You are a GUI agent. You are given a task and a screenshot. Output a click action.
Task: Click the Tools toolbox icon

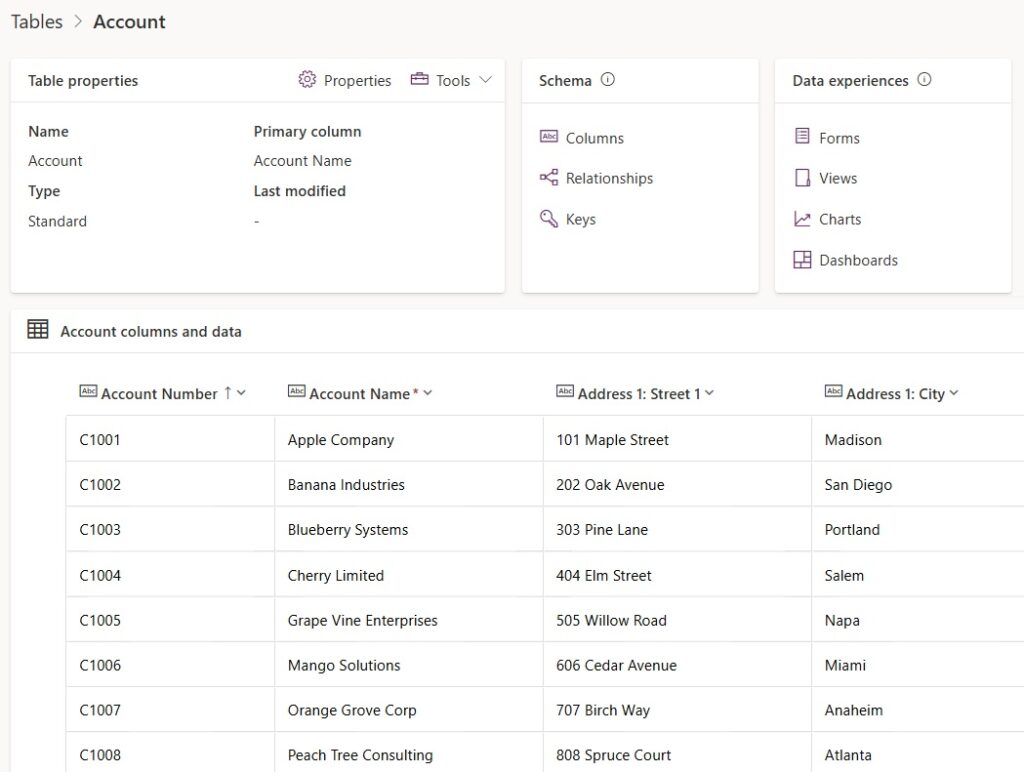(x=420, y=80)
